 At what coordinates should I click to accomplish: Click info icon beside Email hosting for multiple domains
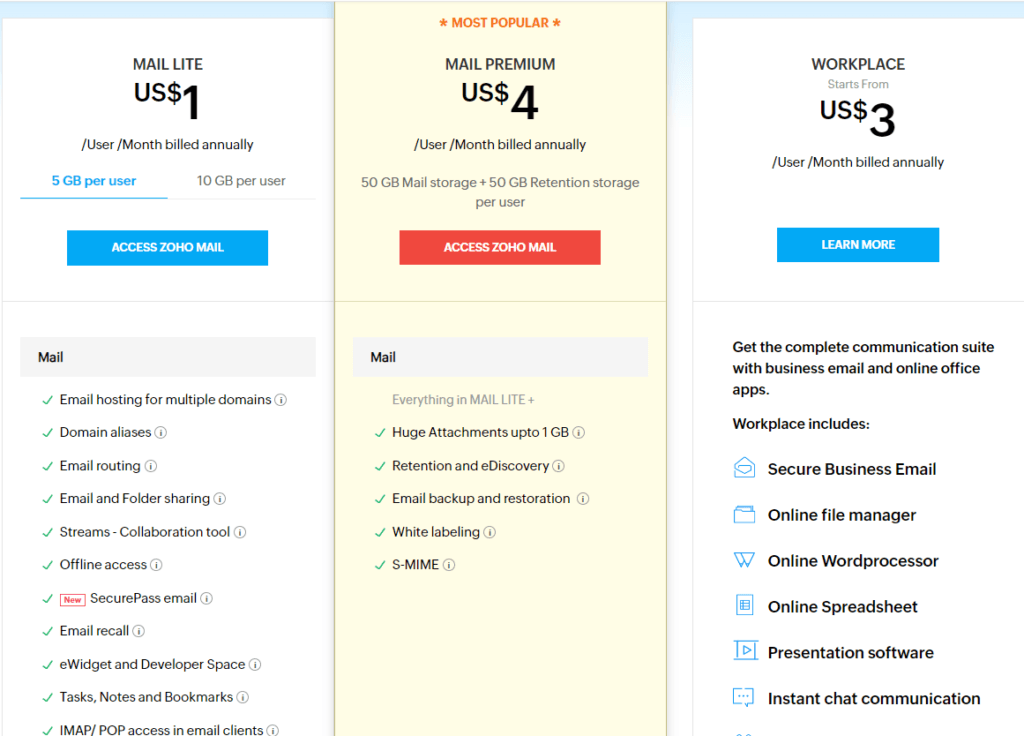(281, 400)
